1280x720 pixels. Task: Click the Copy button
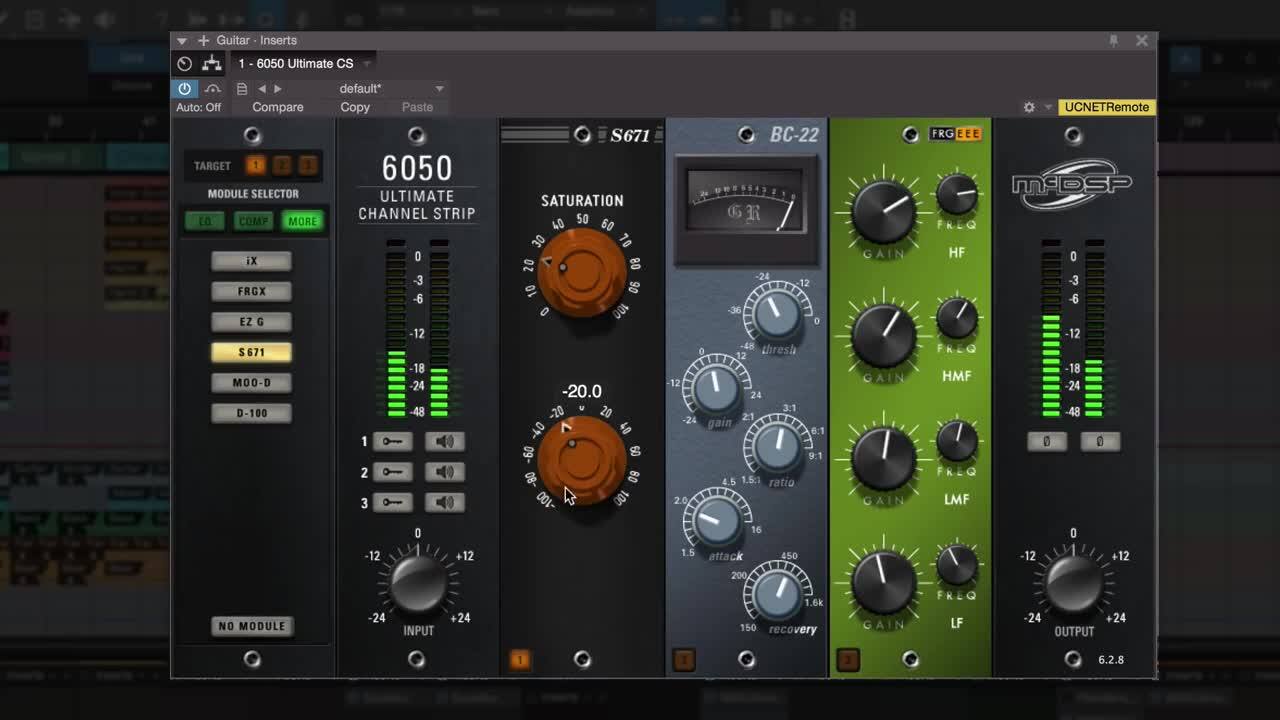click(355, 107)
